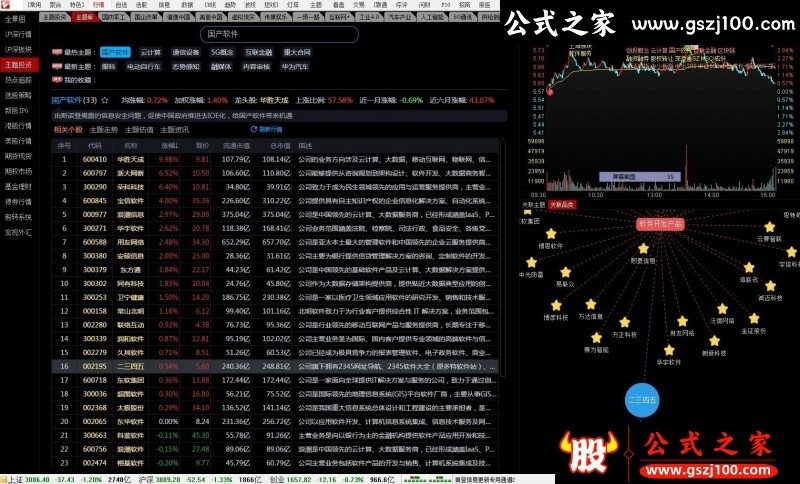Select 新股IPO in left sidebar
Viewport: 800px width, 484px height.
(17, 110)
